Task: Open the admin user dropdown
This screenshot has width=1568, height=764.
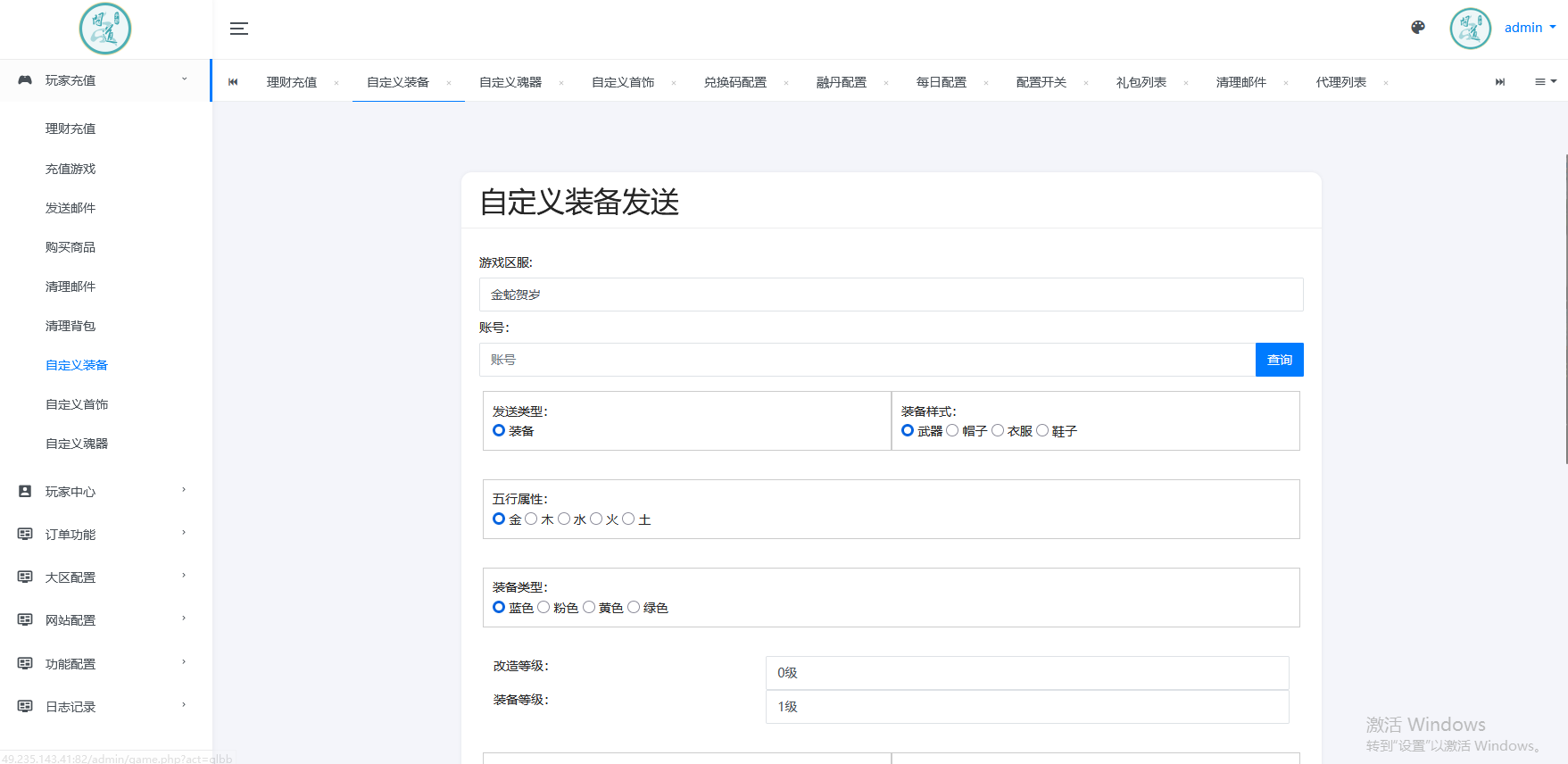Action: [1530, 28]
